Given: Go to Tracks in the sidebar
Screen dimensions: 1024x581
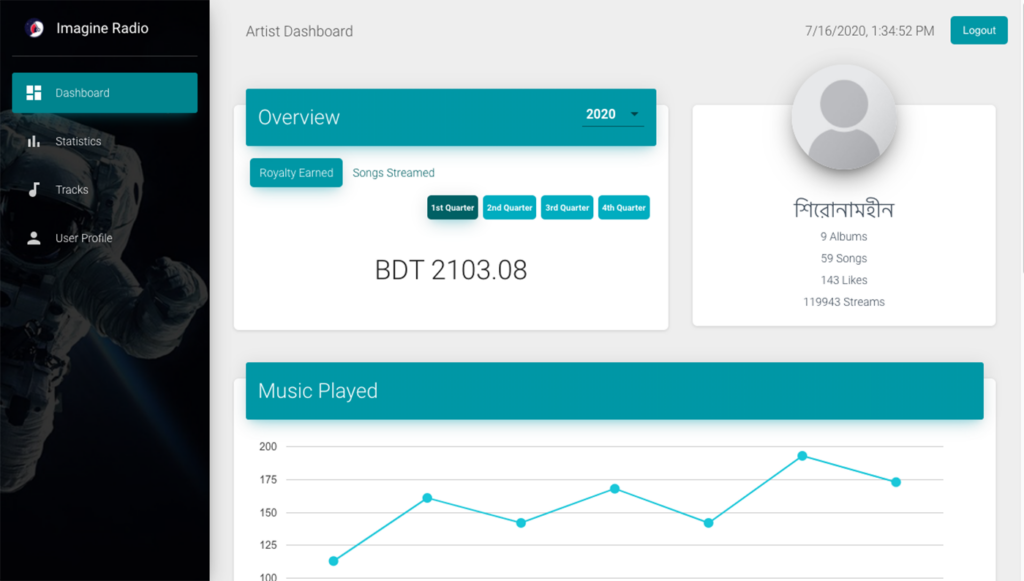Looking at the screenshot, I should 72,190.
